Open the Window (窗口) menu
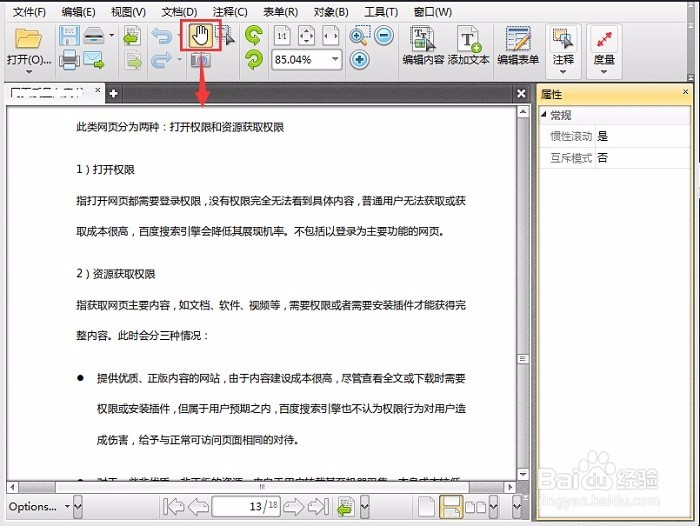Image resolution: width=700 pixels, height=526 pixels. 433,12
